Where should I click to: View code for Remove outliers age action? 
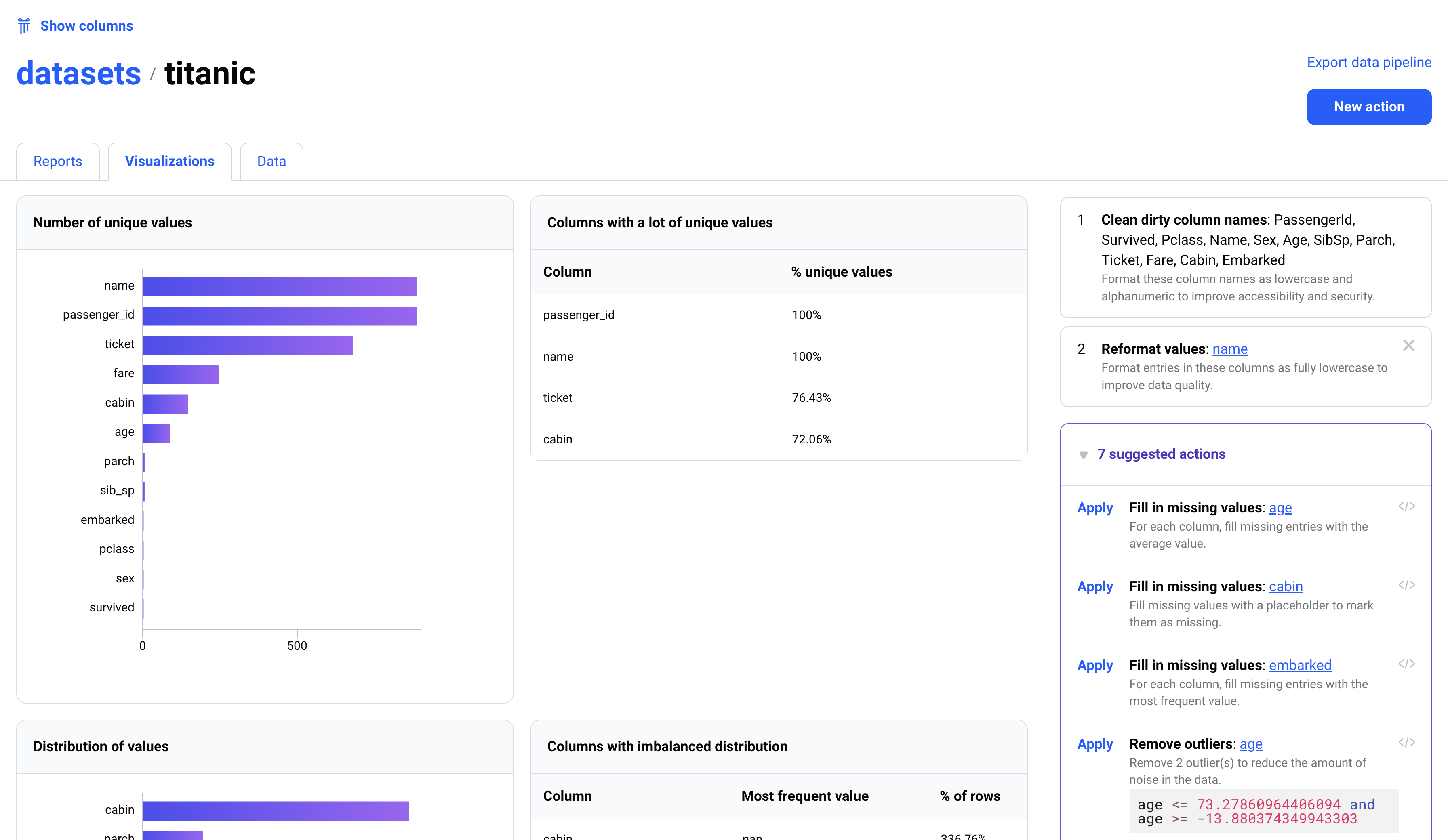pyautogui.click(x=1406, y=742)
